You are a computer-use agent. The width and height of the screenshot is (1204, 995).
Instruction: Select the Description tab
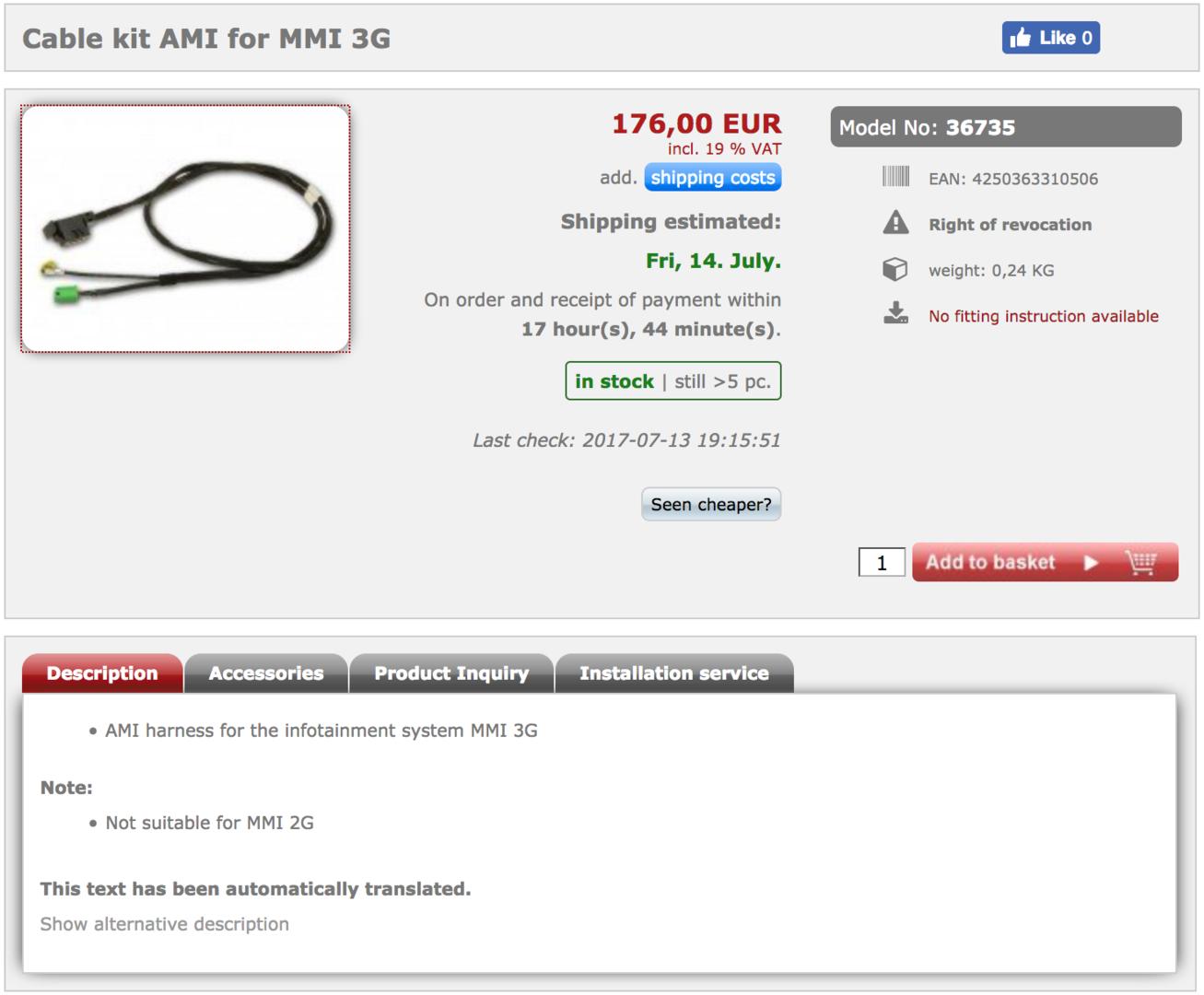[x=102, y=673]
